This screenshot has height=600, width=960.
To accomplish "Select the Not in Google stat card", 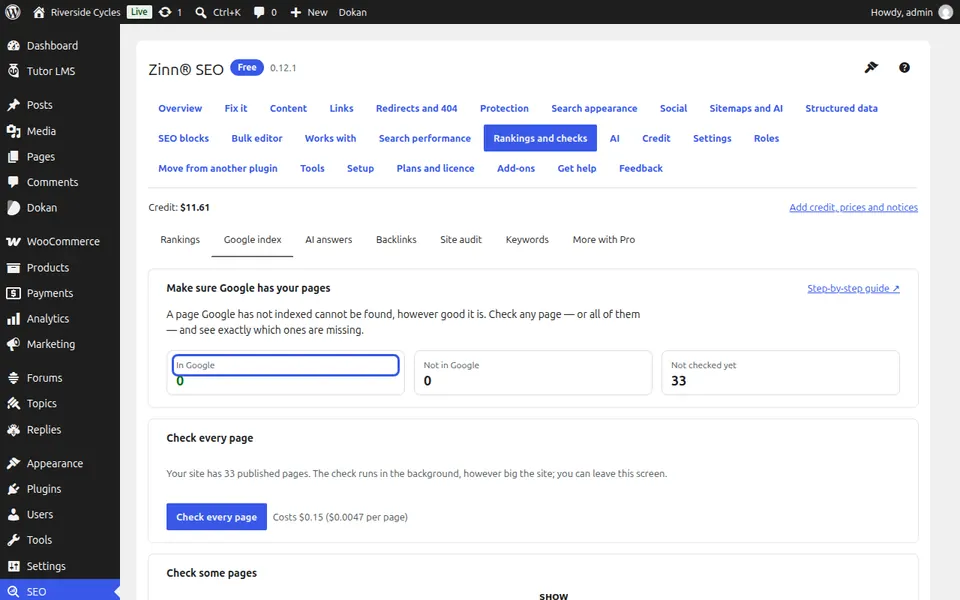I will click(x=533, y=372).
